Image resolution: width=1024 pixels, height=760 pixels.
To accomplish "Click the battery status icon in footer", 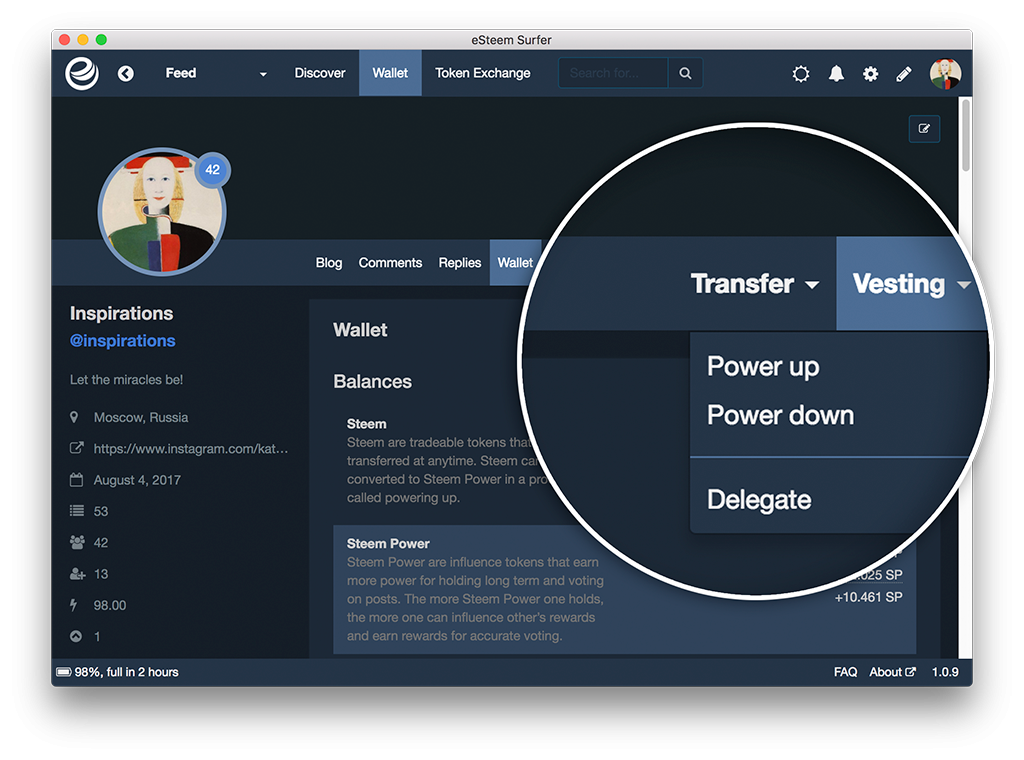I will [63, 672].
